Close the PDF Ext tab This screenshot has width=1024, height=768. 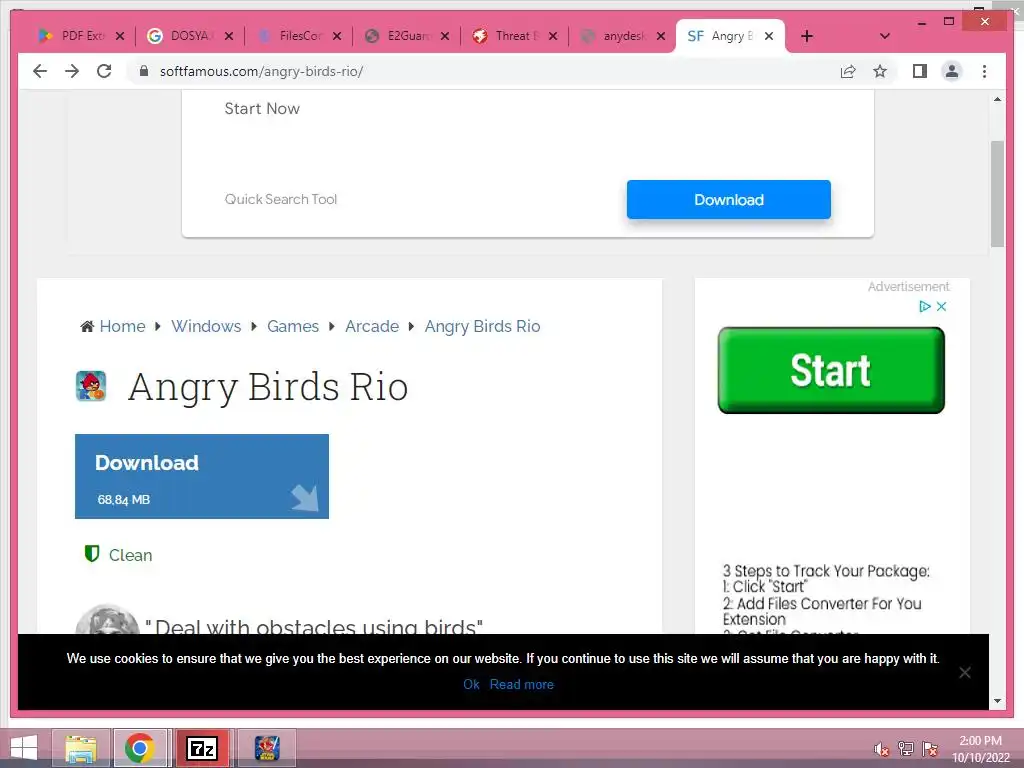(x=120, y=36)
